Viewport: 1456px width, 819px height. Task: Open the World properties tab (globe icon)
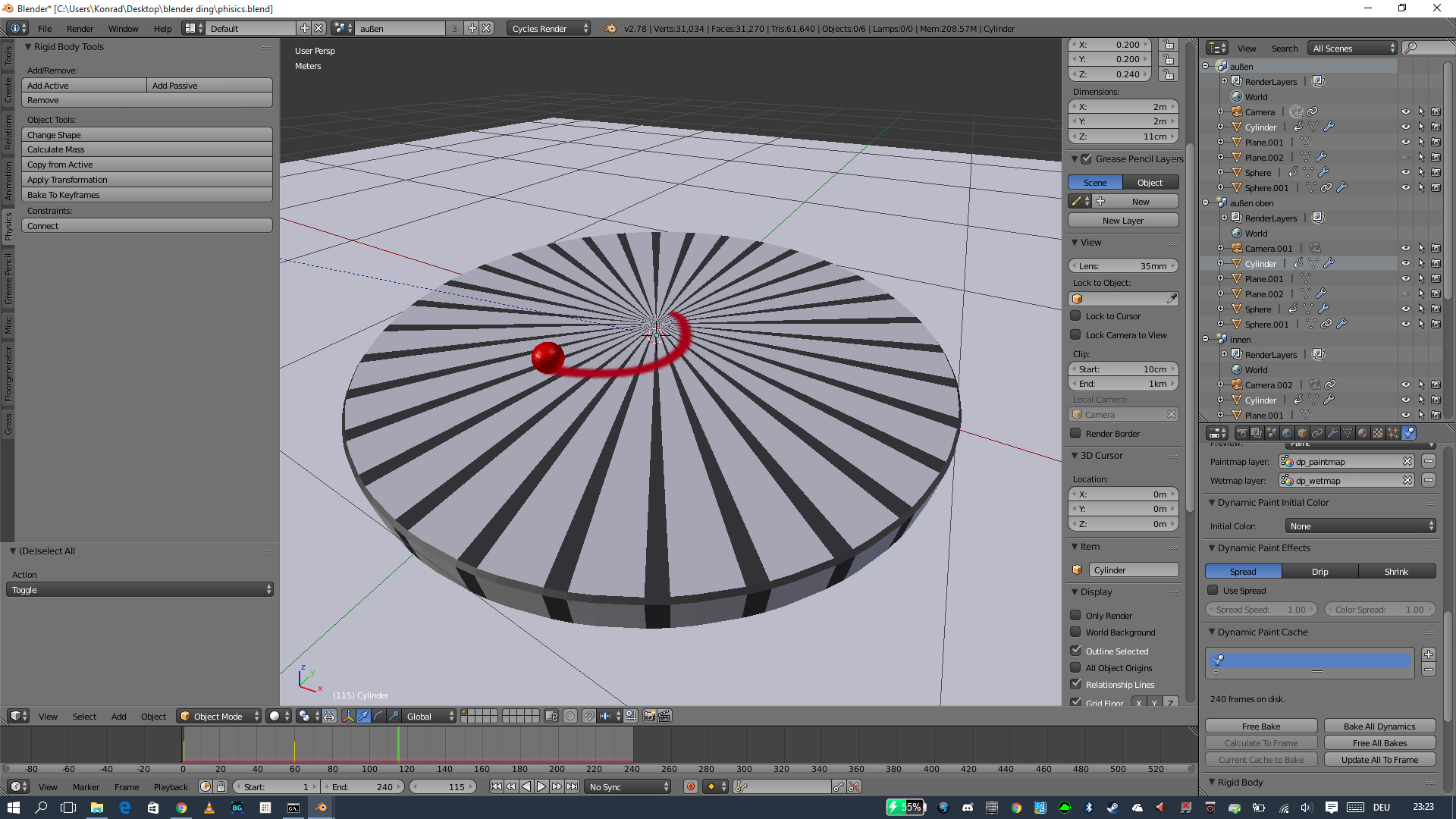point(1287,433)
